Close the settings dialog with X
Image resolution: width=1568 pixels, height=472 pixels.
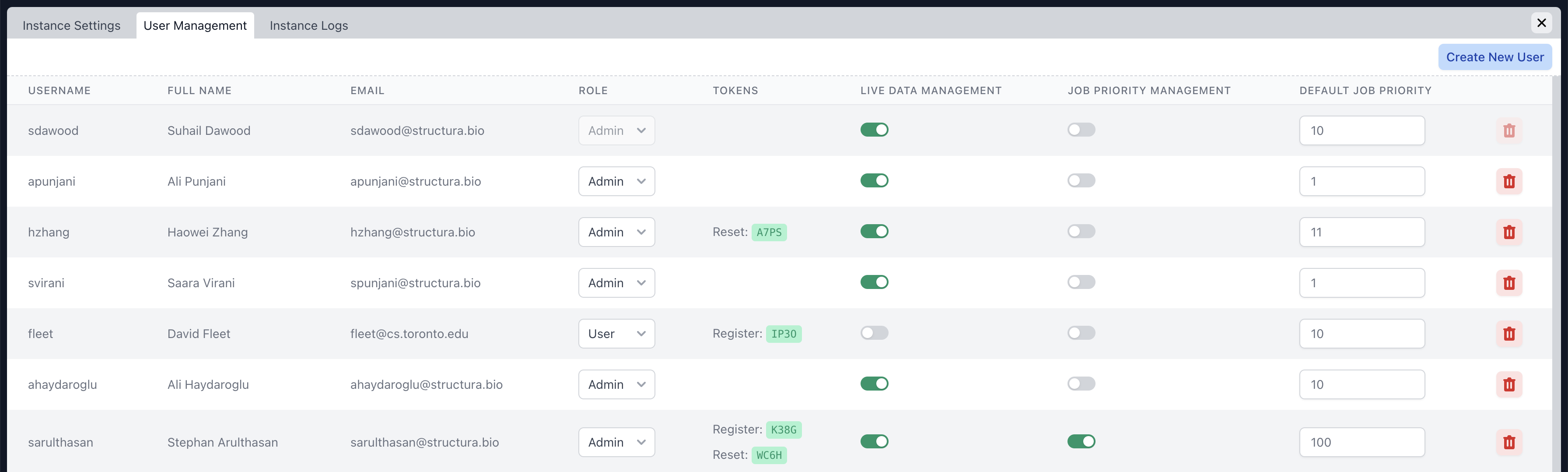[1540, 22]
